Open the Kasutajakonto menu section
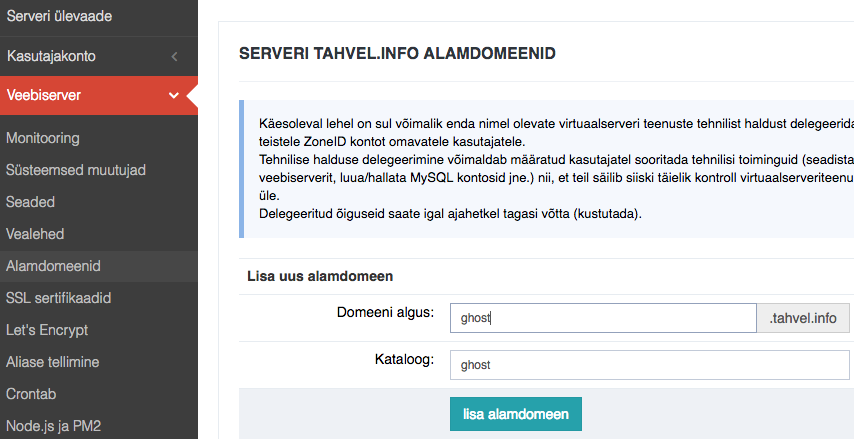854x439 pixels. [x=99, y=56]
